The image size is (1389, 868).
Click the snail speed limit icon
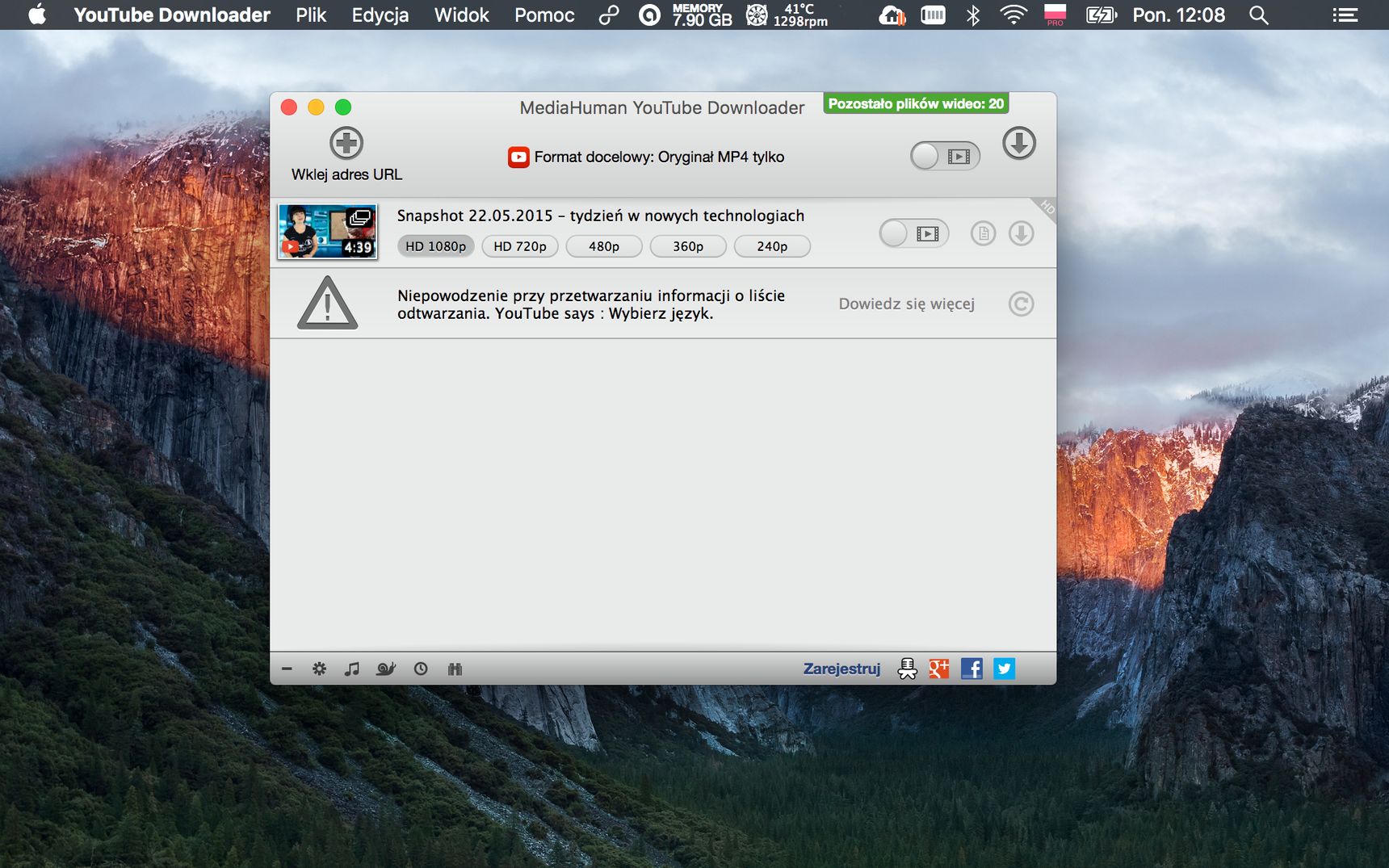tap(386, 669)
